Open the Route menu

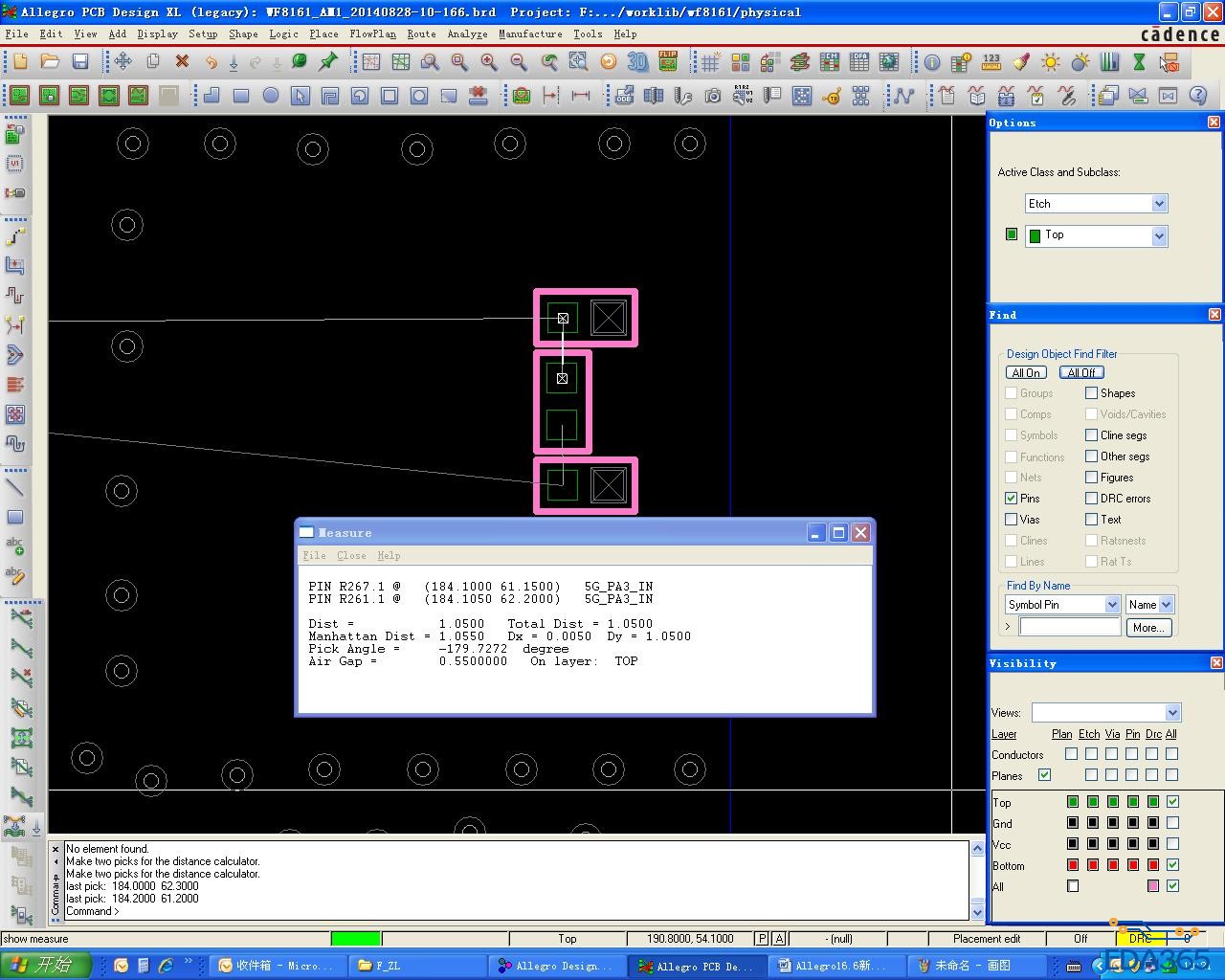421,33
